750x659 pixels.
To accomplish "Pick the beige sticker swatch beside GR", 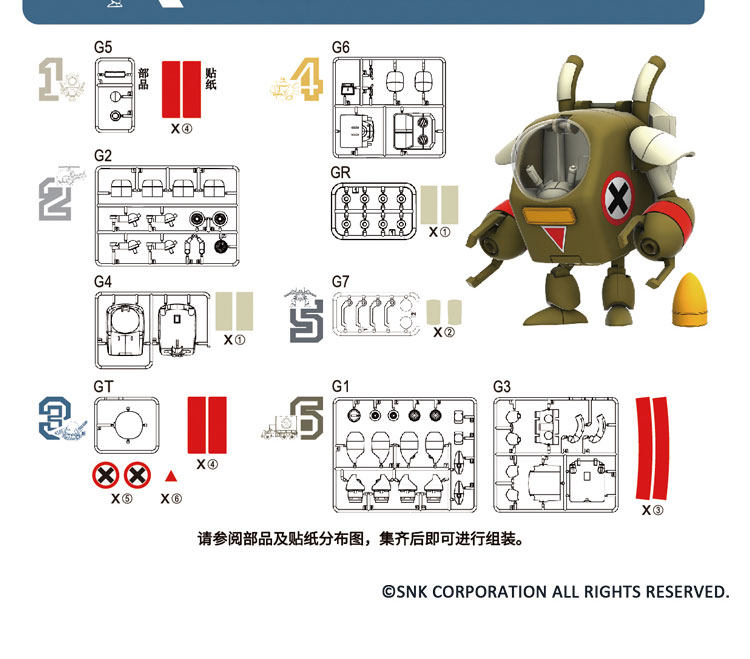I will pos(439,205).
